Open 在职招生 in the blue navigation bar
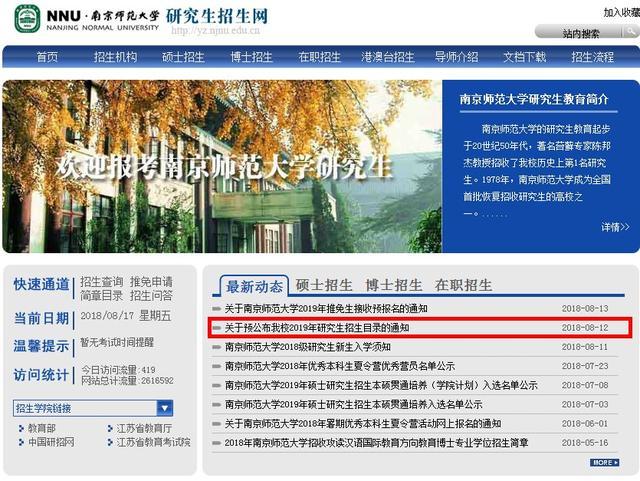Screen dimensions: 640x481 (320, 57)
